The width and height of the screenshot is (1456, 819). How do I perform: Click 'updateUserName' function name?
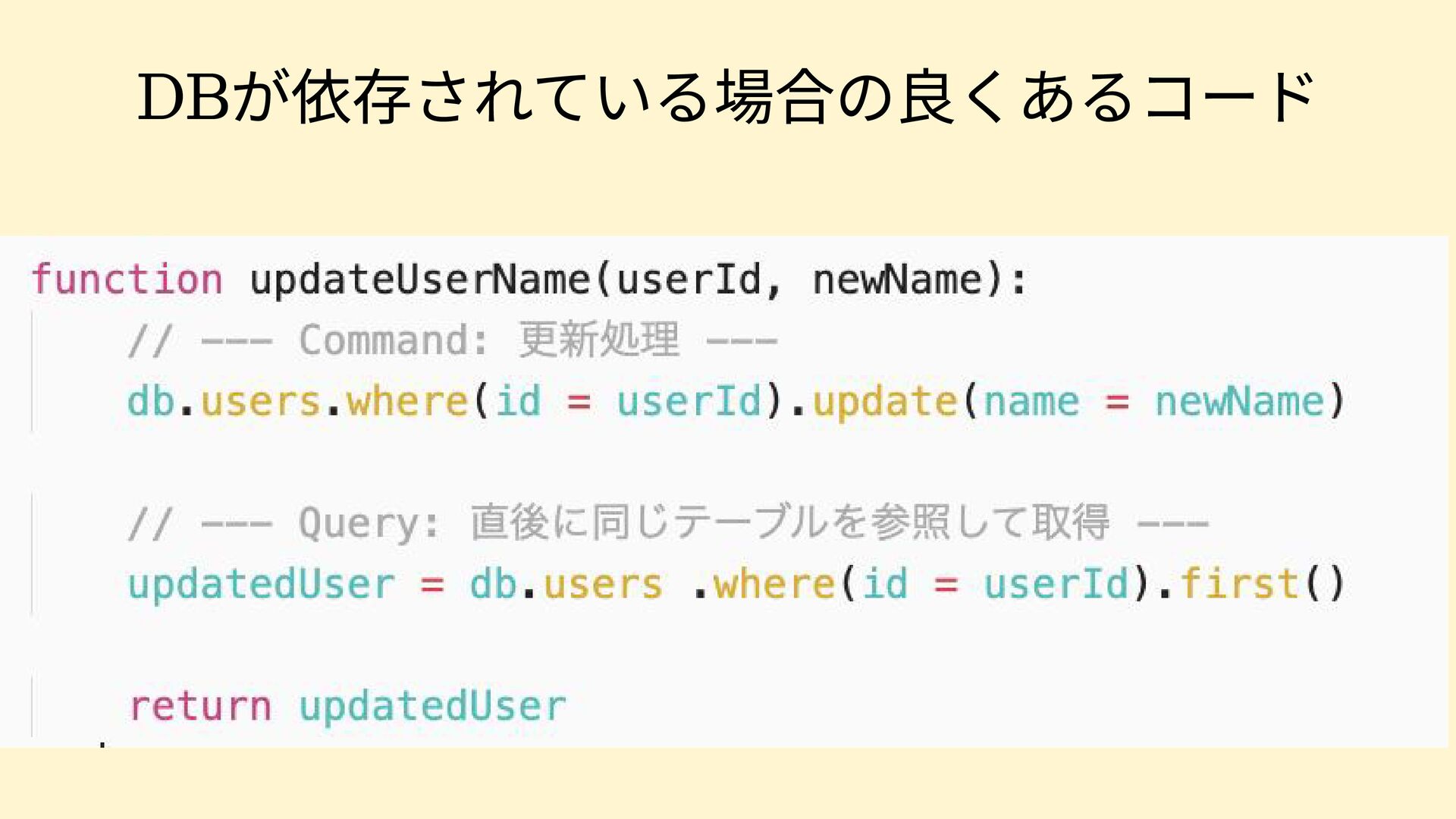tap(420, 281)
